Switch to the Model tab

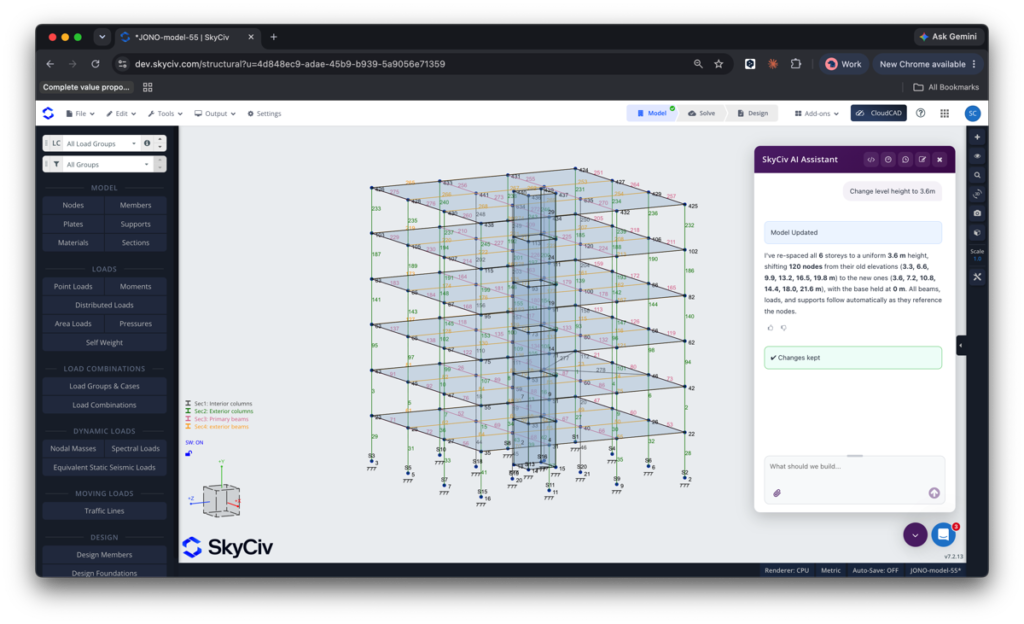[652, 113]
